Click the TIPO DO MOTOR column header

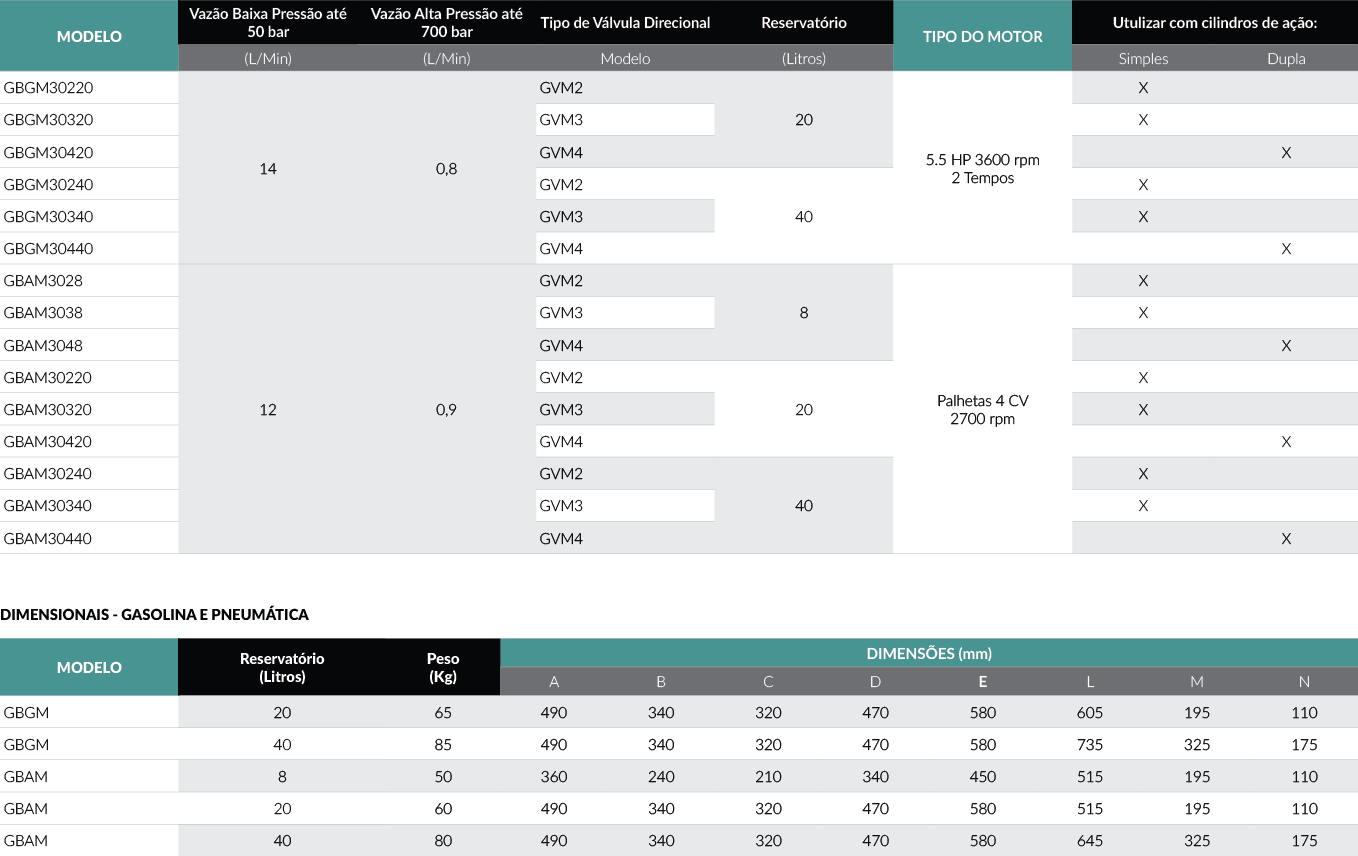point(982,36)
